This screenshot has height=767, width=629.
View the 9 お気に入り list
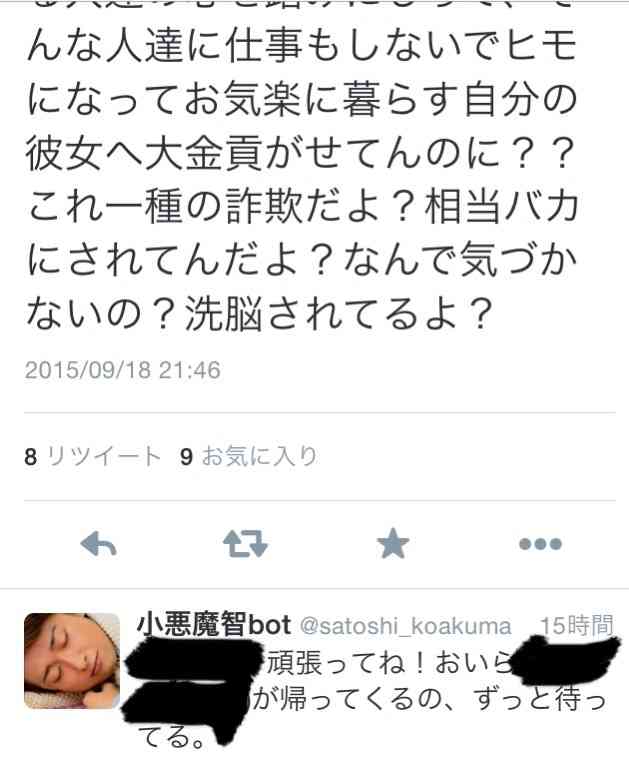click(249, 456)
